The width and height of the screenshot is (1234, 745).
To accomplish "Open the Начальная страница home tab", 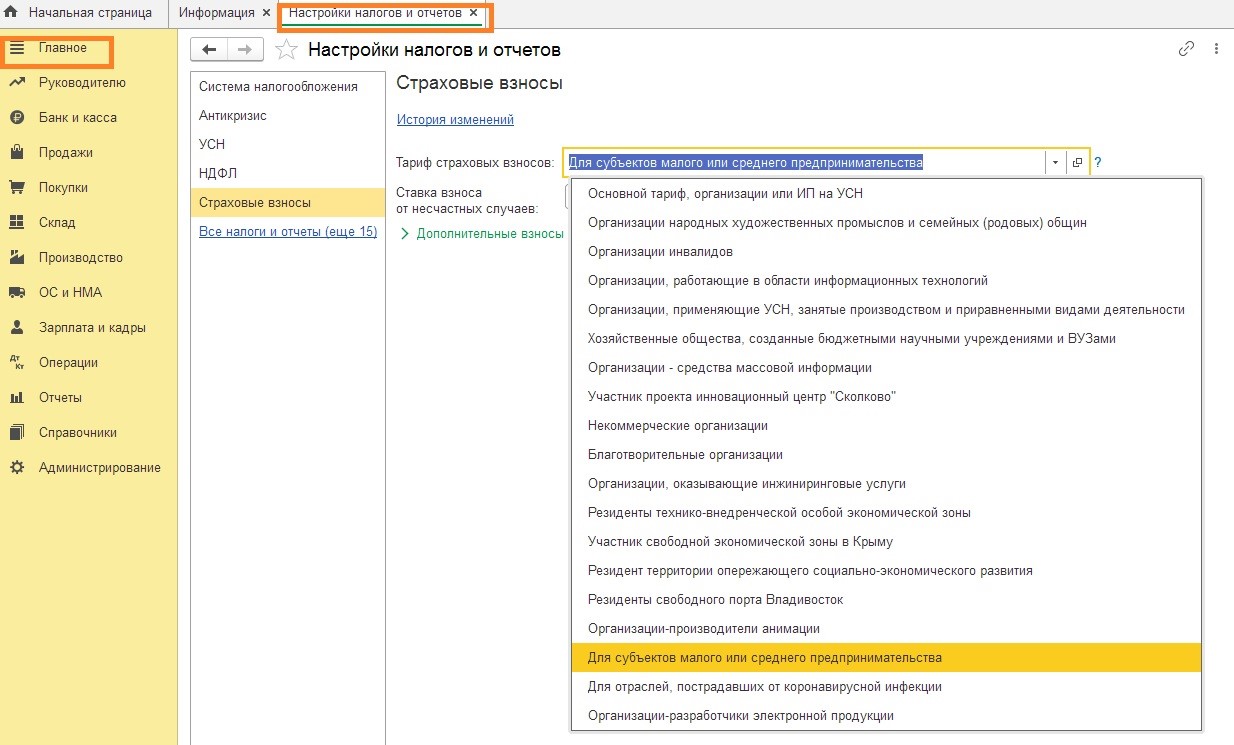I will point(78,13).
